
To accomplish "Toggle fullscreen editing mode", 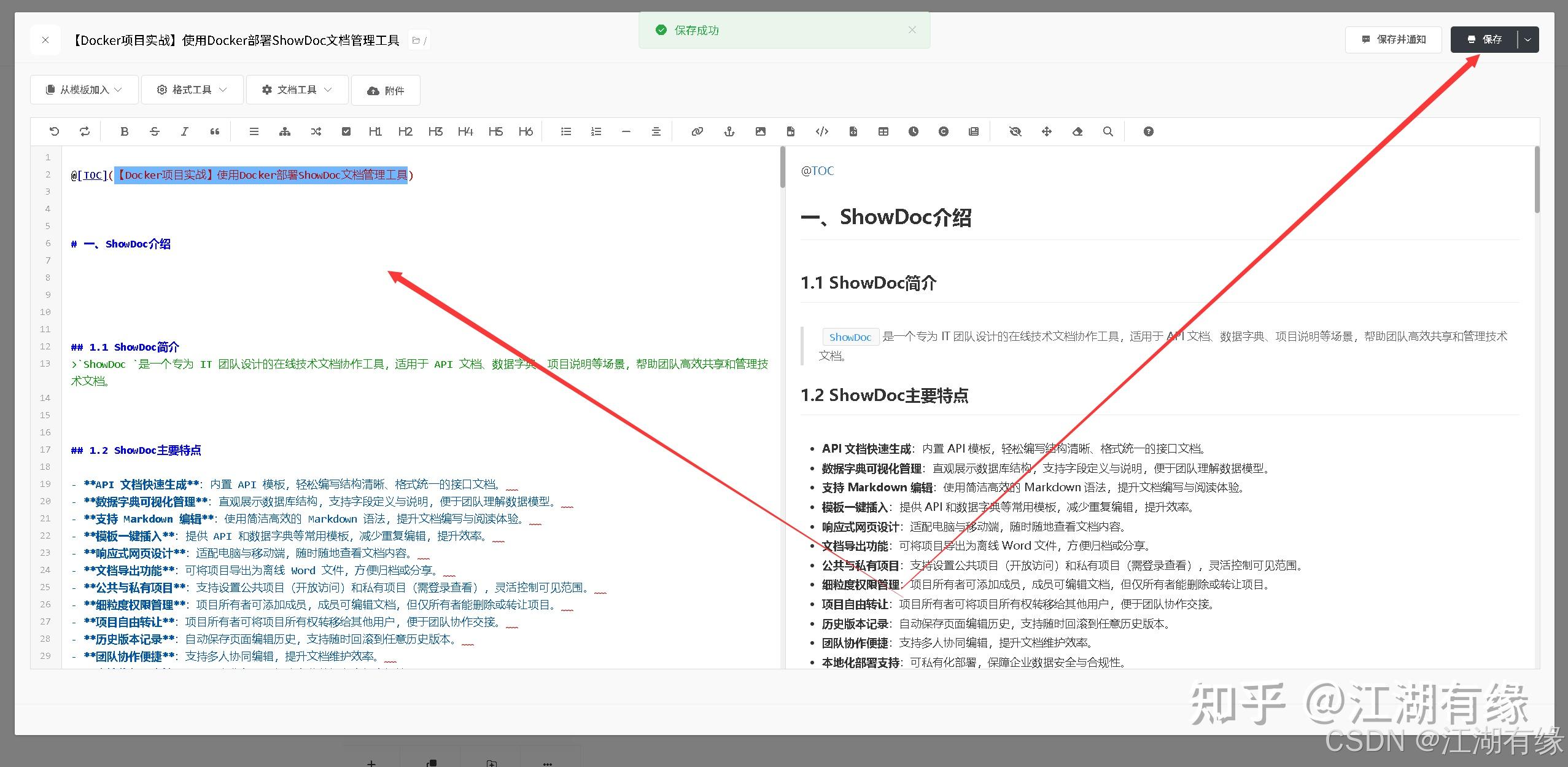I will pos(1047,131).
